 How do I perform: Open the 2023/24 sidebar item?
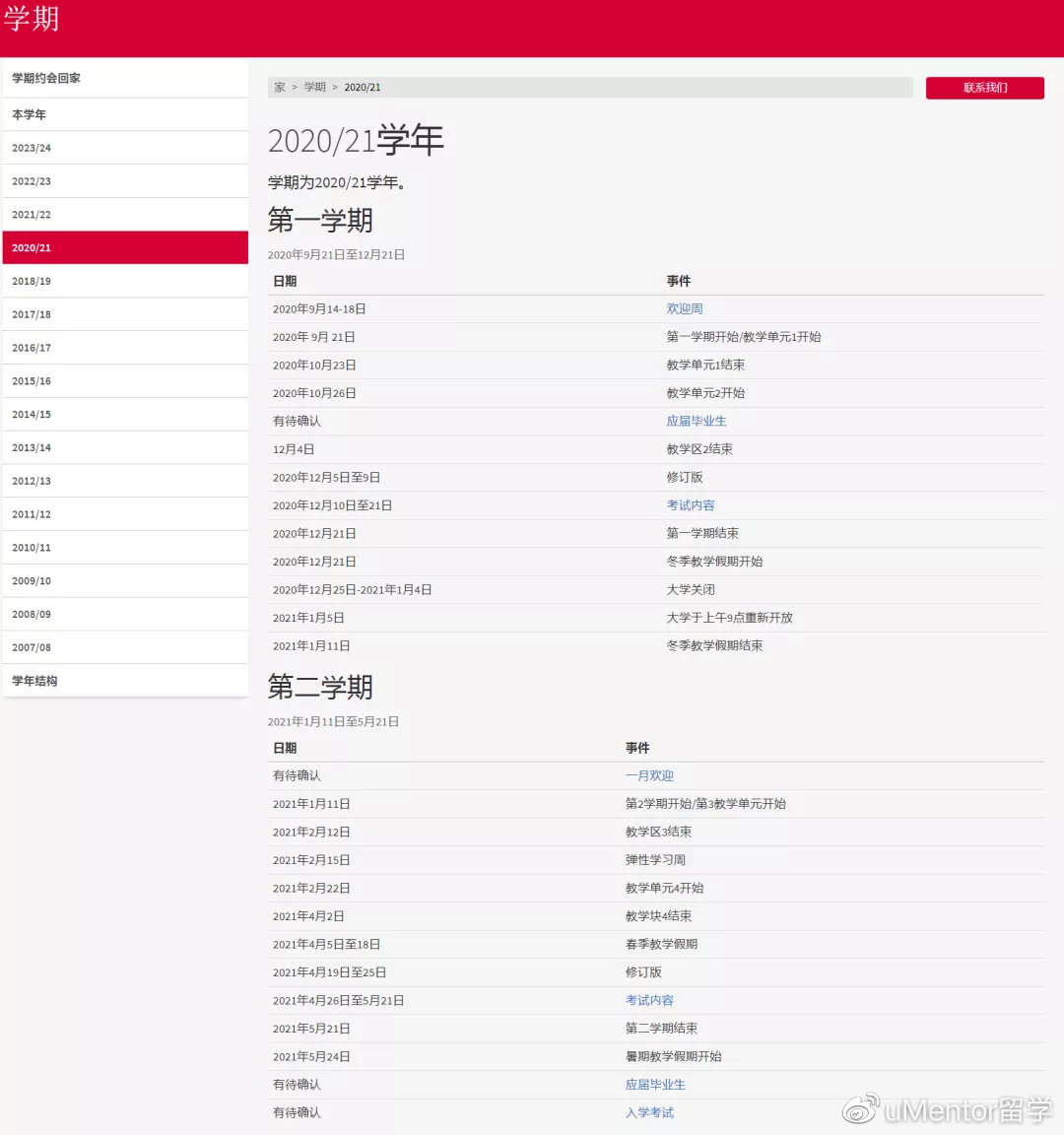(125, 148)
